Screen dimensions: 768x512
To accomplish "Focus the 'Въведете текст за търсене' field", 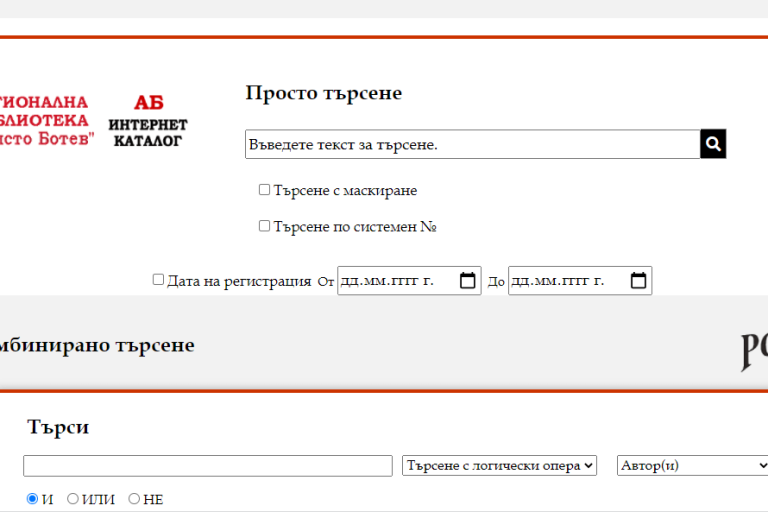I will click(472, 145).
